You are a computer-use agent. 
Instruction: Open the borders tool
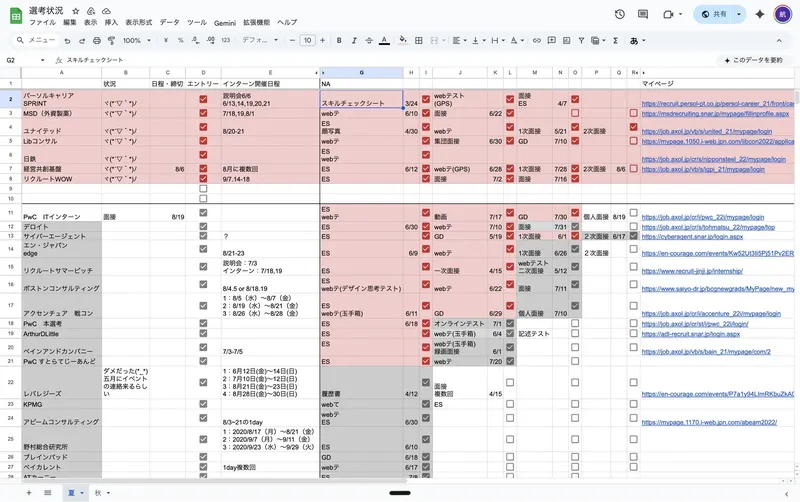418,40
